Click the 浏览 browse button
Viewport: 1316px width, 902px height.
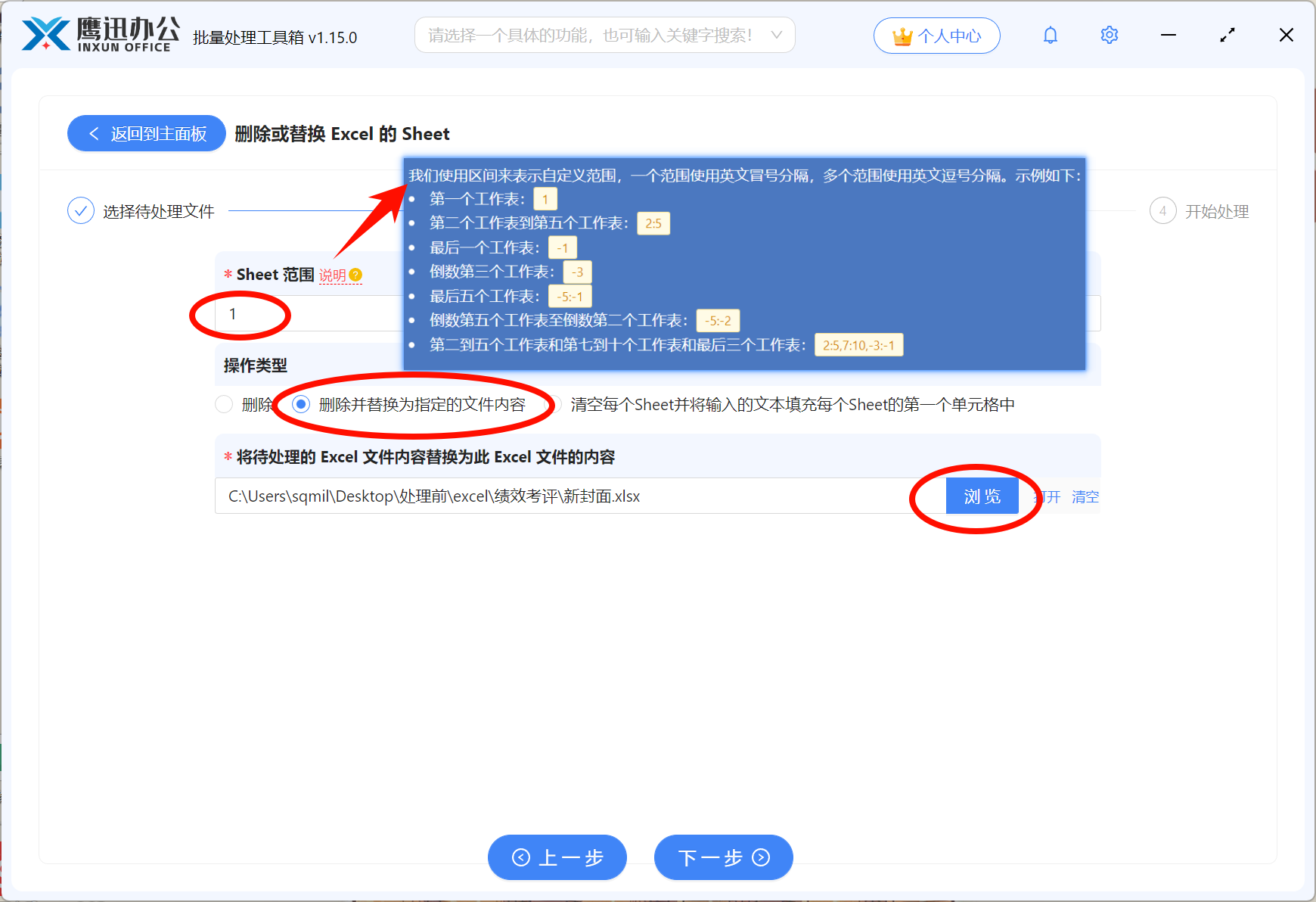coord(982,496)
